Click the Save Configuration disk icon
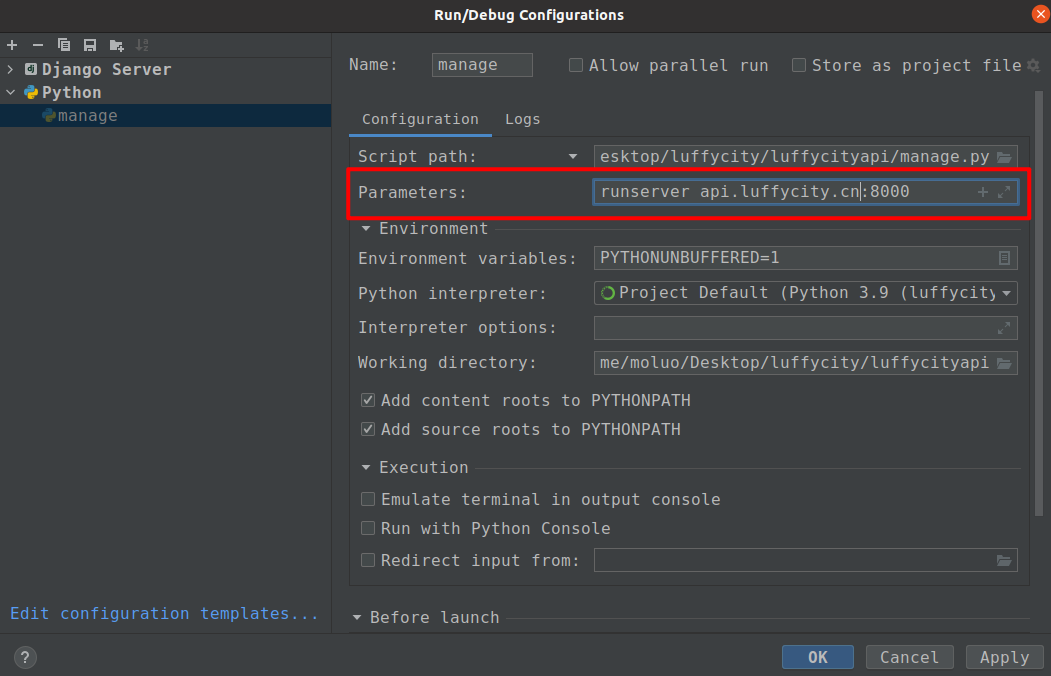1051x676 pixels. (x=90, y=45)
